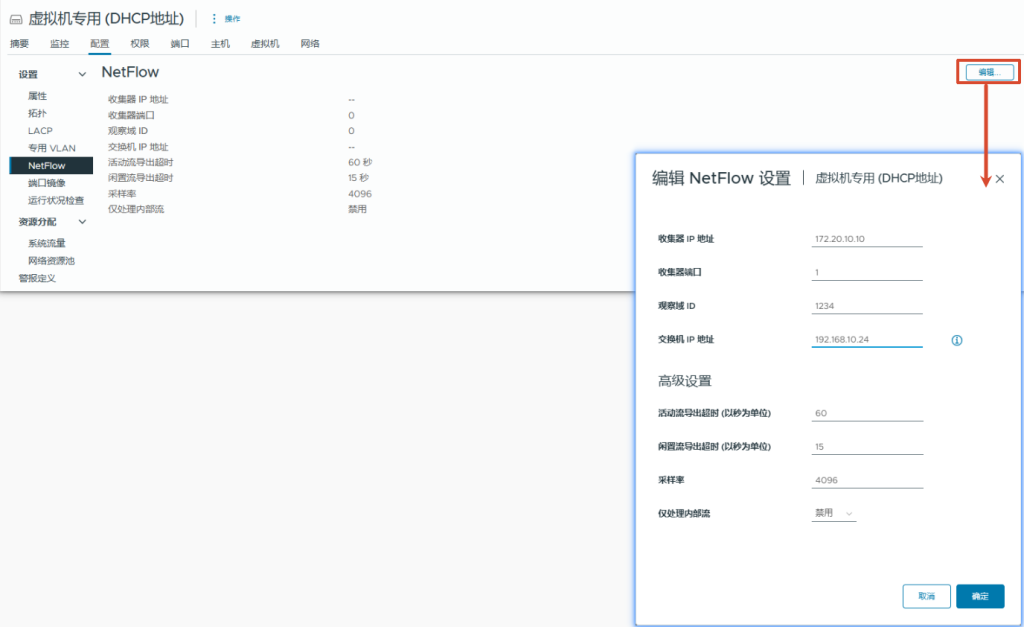Collapse the 设置 section in the sidebar

[x=82, y=73]
